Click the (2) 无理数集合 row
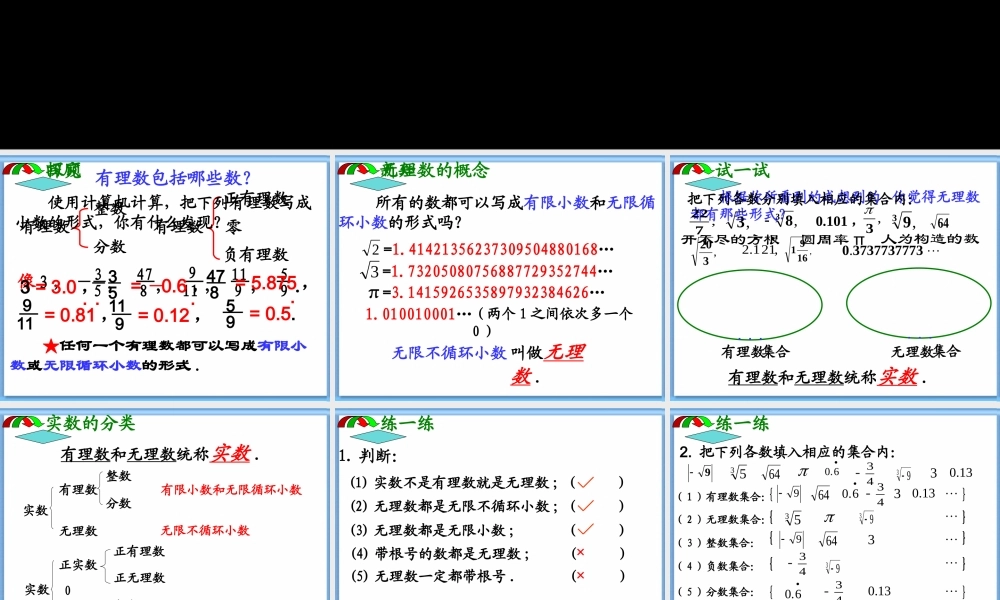This screenshot has width=1000, height=600. 822,518
